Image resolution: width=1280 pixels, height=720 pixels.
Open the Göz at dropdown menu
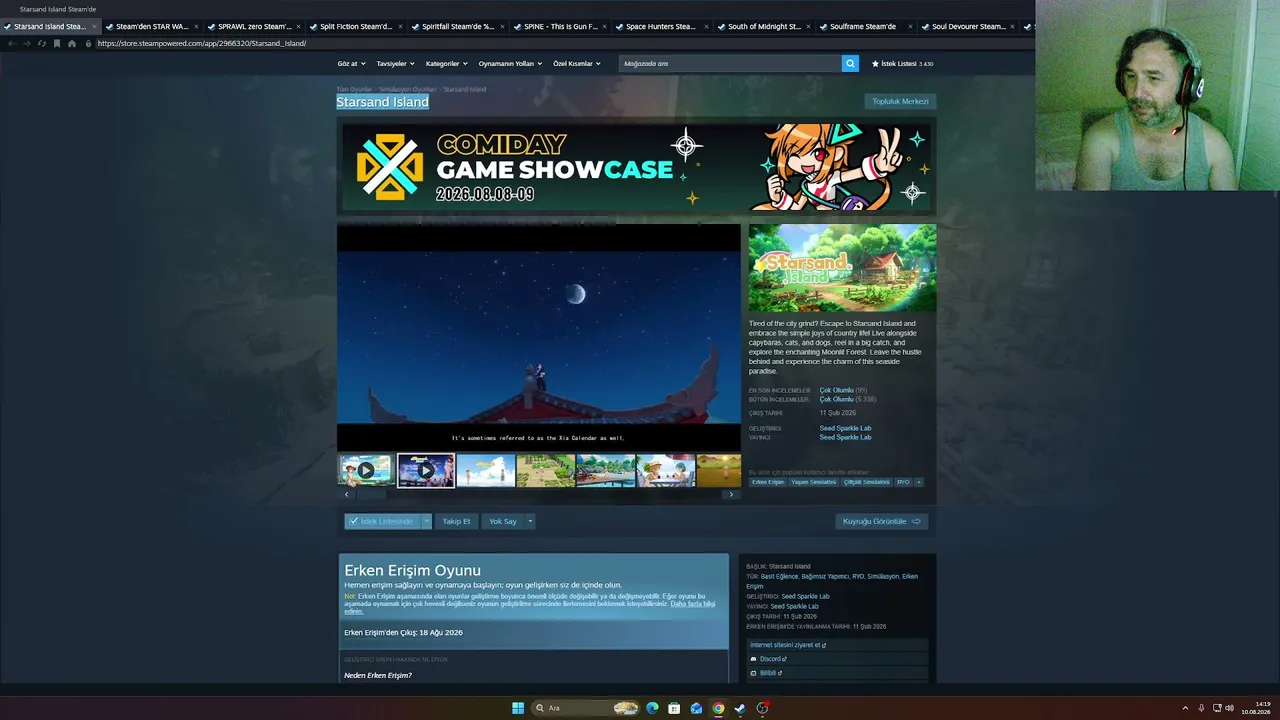coord(351,63)
